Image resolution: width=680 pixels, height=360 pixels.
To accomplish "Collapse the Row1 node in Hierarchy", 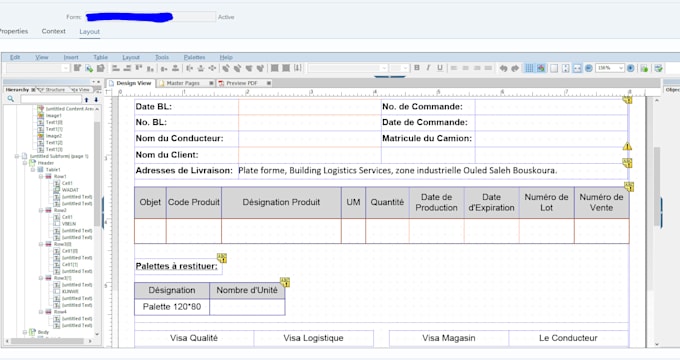I will click(41, 177).
